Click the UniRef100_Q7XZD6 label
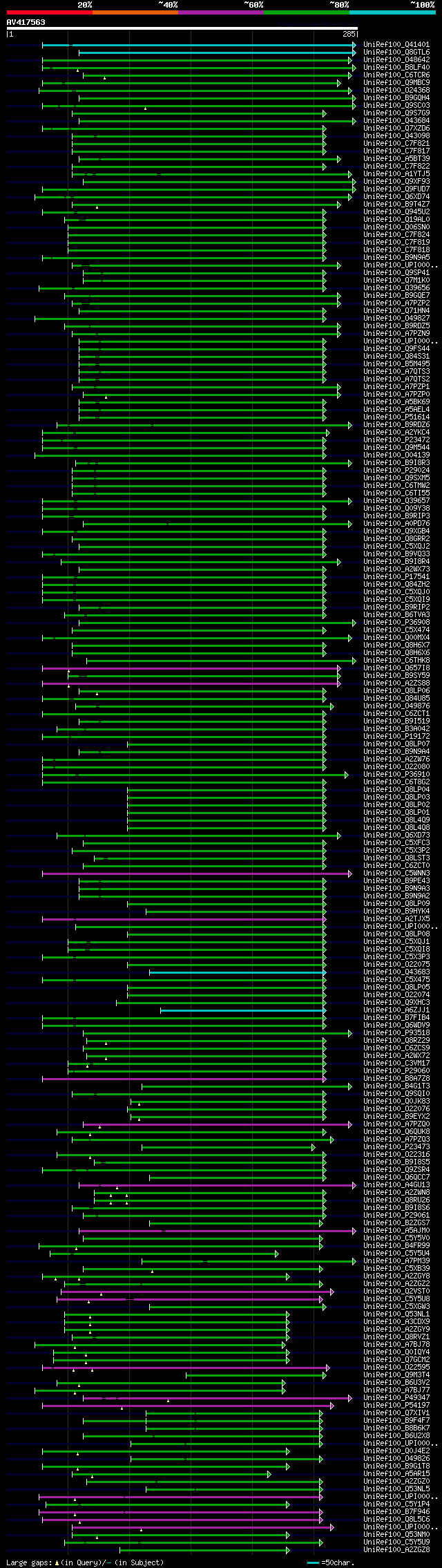This screenshot has height=1568, width=442. coord(396,129)
